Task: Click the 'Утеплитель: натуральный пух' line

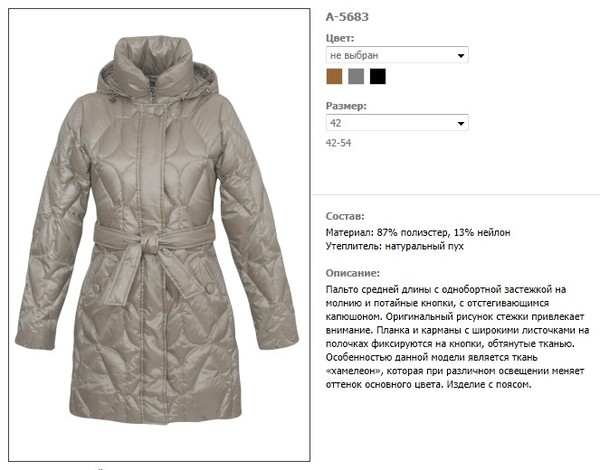Action: pyautogui.click(x=395, y=246)
